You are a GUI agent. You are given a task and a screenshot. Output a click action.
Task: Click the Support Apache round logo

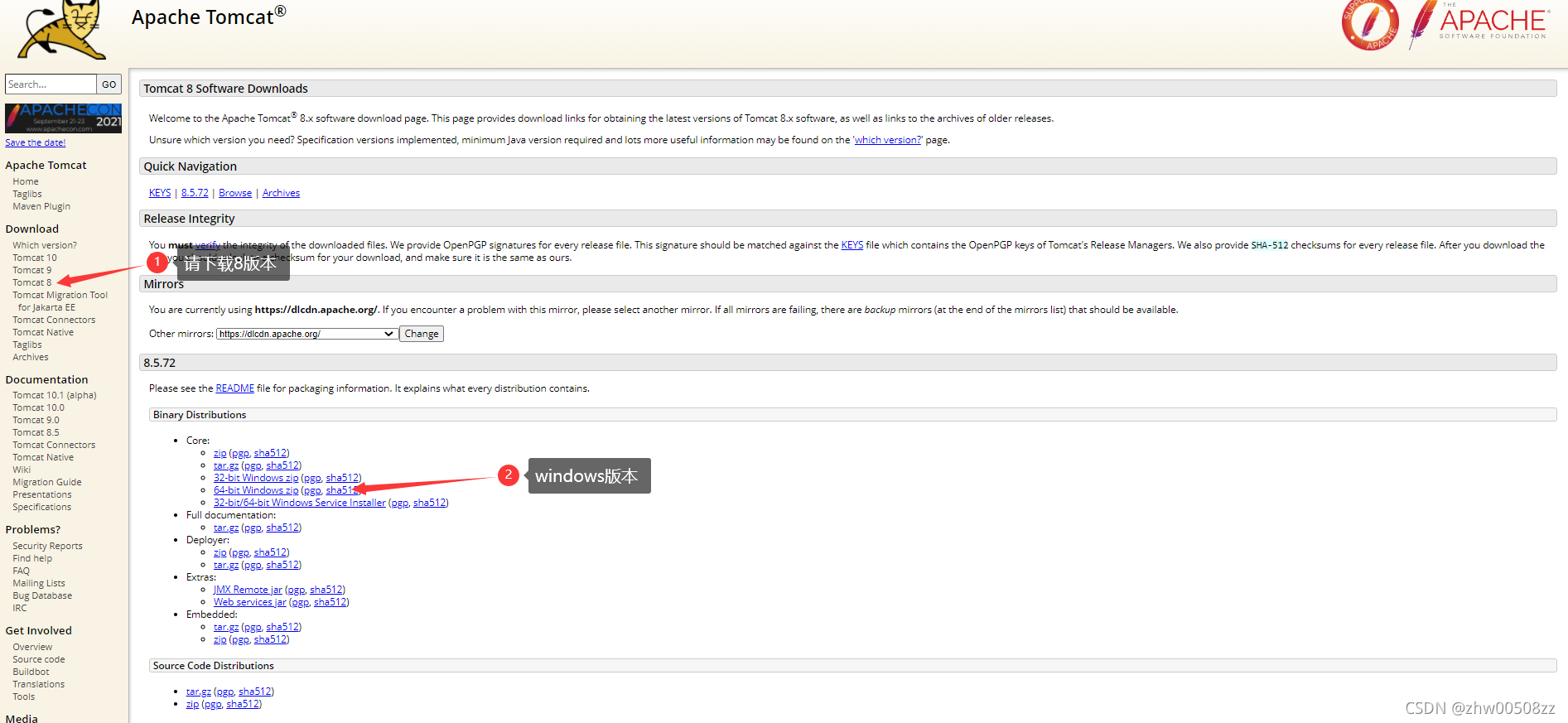1370,25
